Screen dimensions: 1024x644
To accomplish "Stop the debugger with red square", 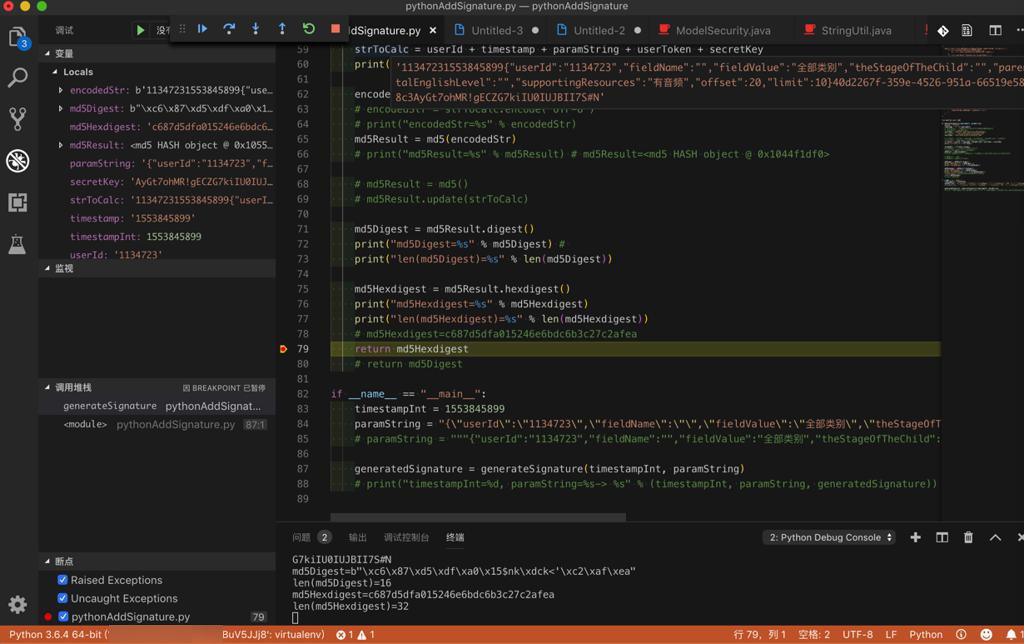I will click(x=336, y=29).
